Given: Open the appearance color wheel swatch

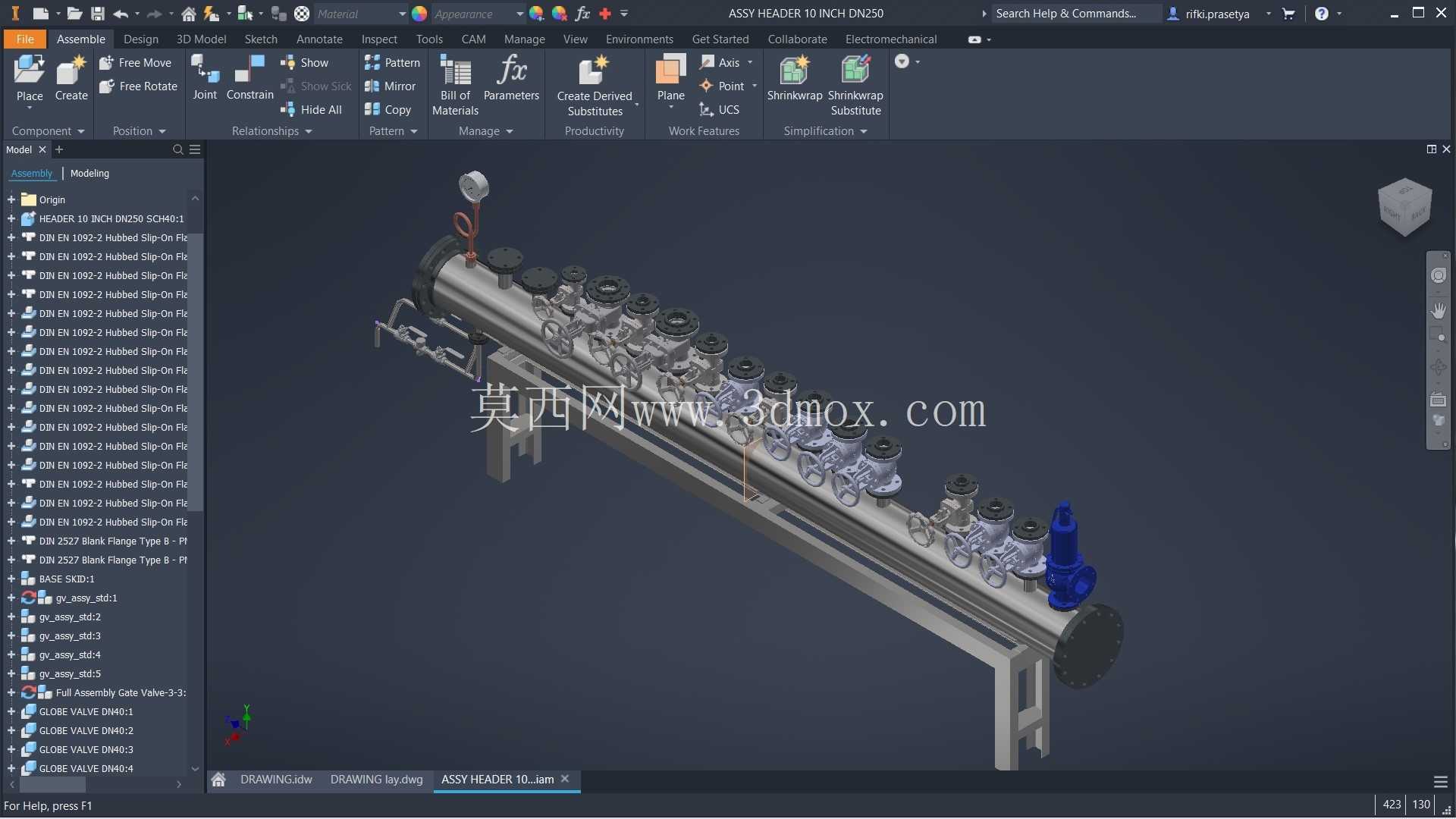Looking at the screenshot, I should (419, 14).
